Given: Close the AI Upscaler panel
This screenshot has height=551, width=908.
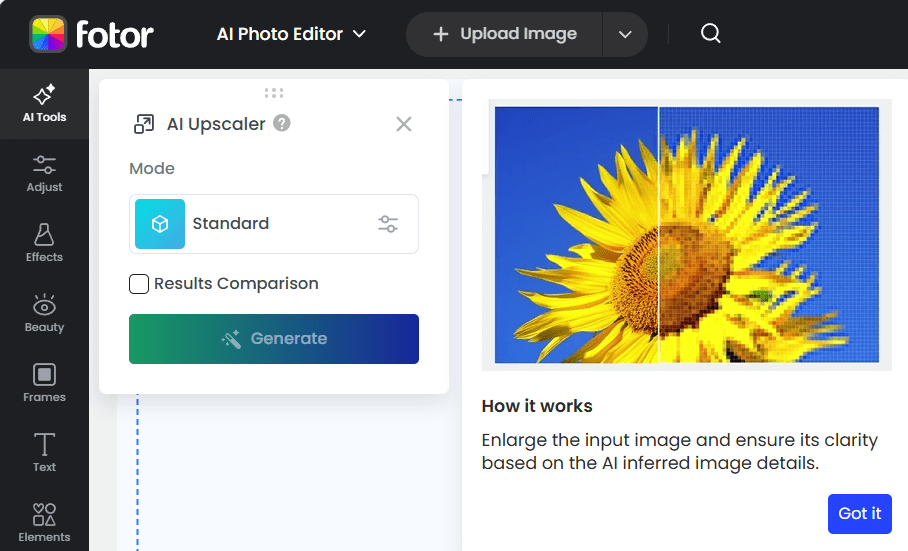Looking at the screenshot, I should 404,124.
